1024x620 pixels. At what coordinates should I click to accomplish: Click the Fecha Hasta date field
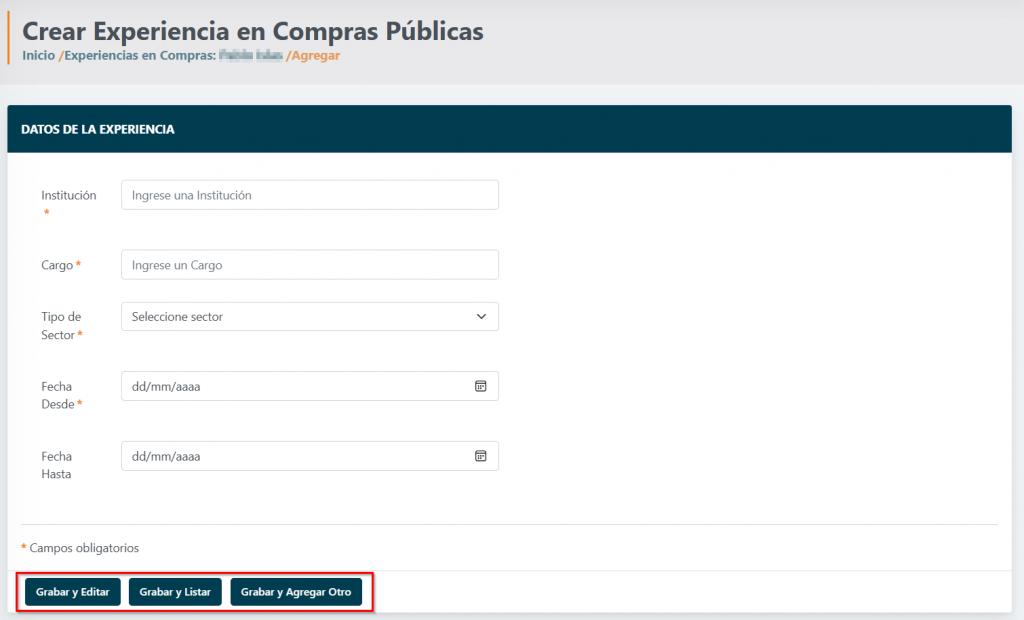pyautogui.click(x=310, y=456)
